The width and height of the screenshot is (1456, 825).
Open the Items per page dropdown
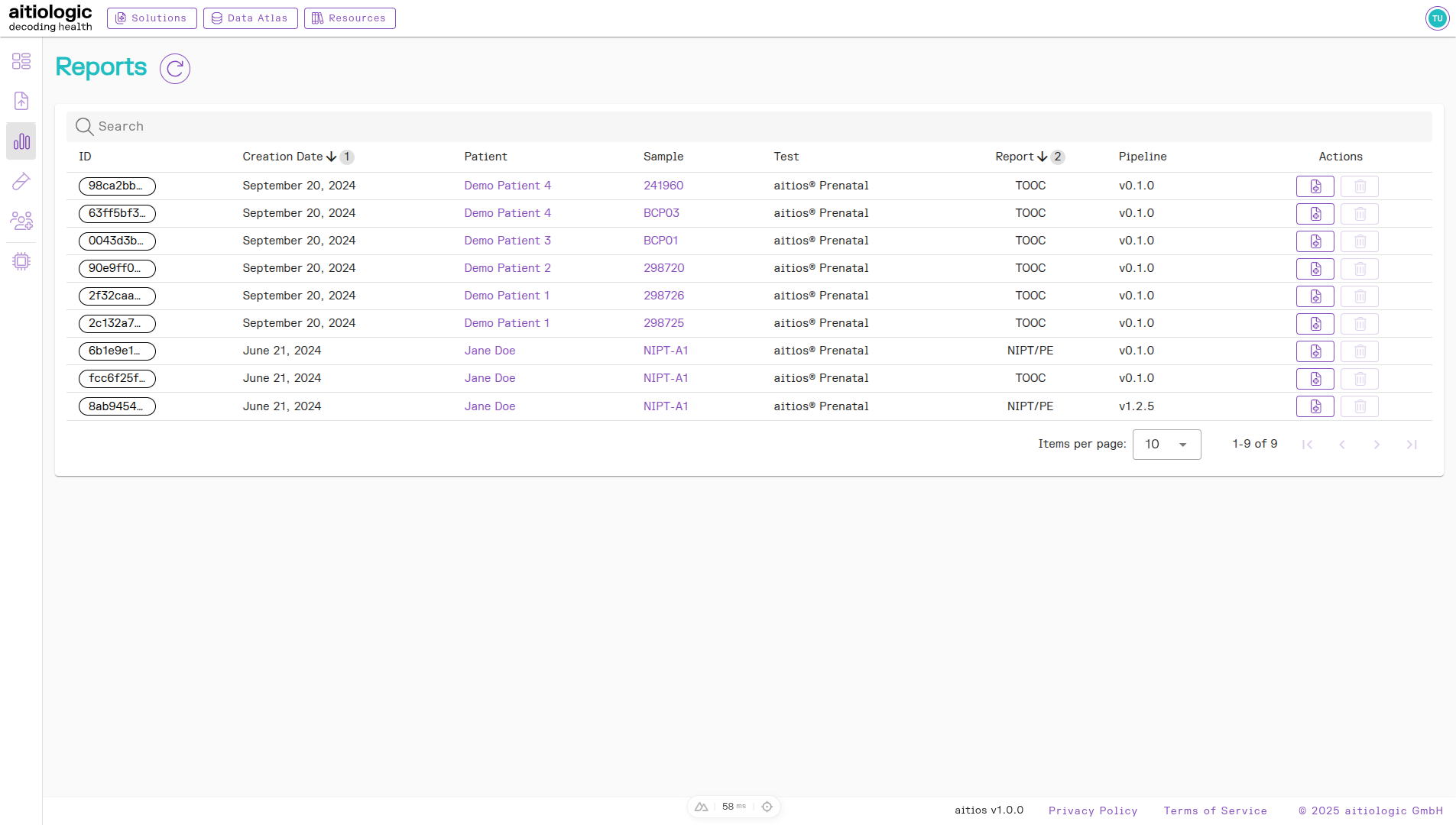tap(1167, 444)
